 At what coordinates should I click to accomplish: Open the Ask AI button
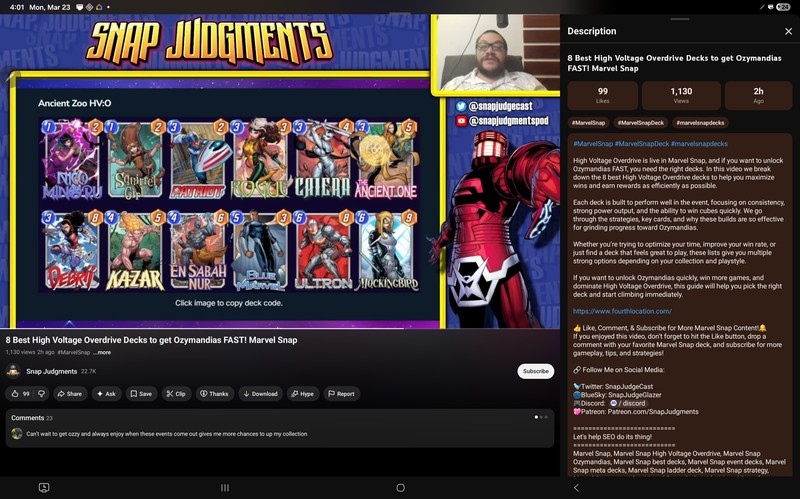coord(106,393)
